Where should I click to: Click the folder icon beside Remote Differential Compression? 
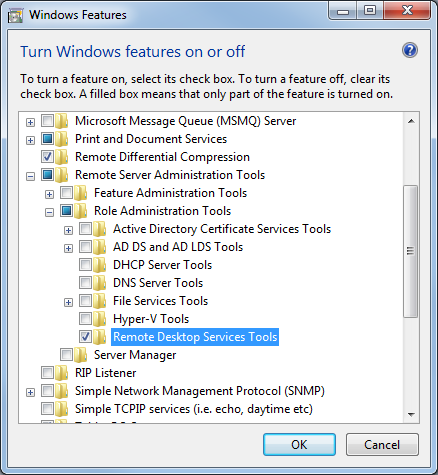(x=61, y=157)
